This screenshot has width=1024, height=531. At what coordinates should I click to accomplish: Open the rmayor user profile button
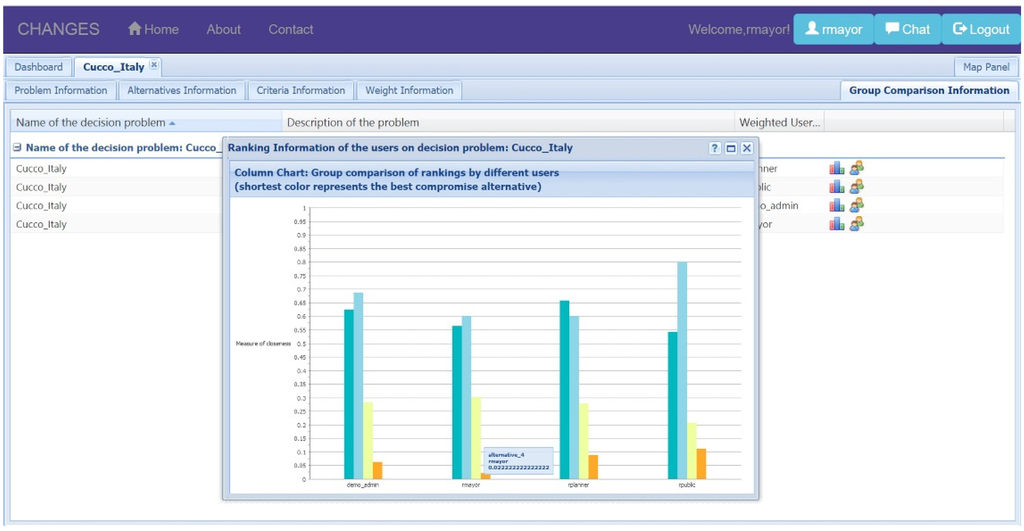833,29
